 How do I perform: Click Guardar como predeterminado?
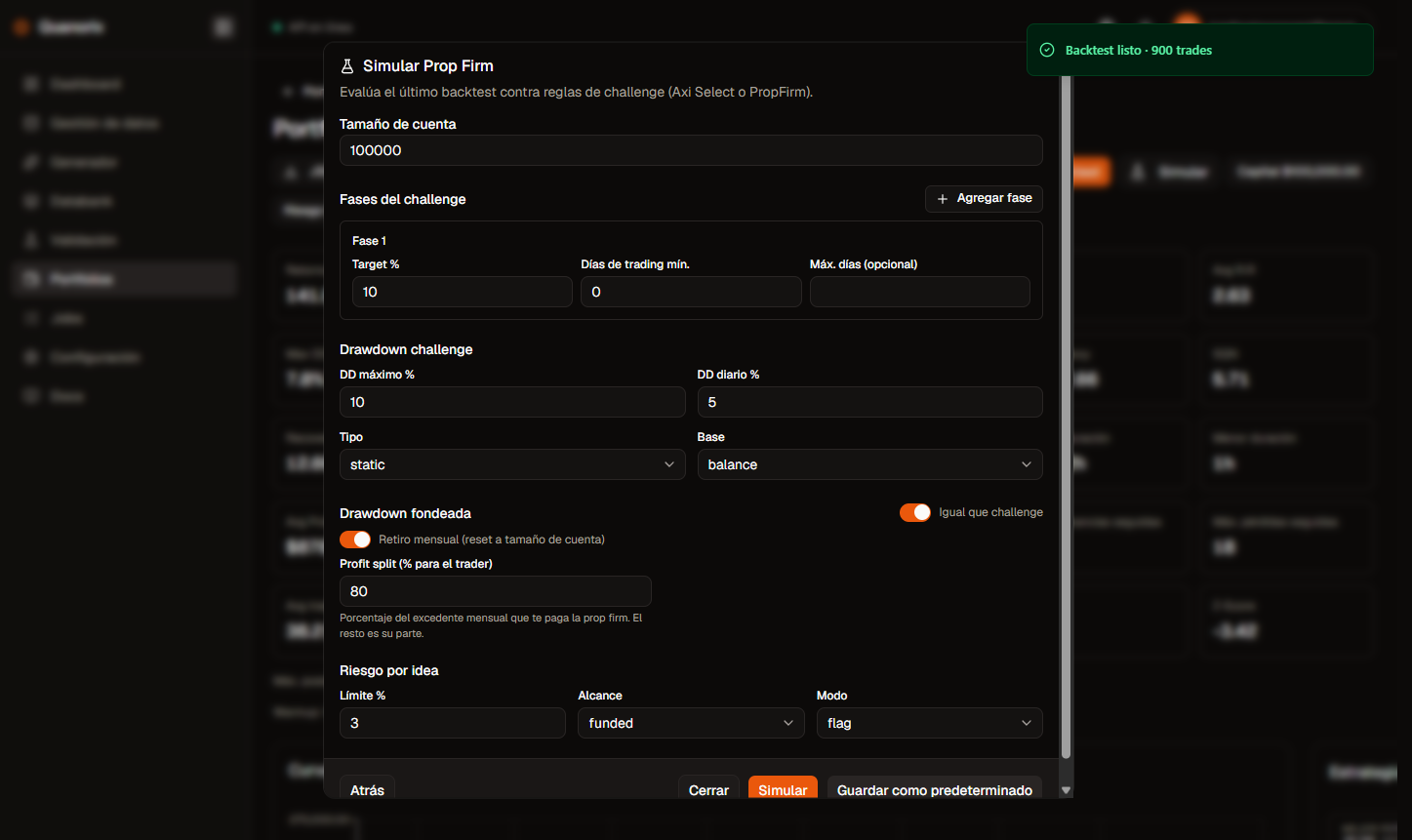pyautogui.click(x=934, y=789)
